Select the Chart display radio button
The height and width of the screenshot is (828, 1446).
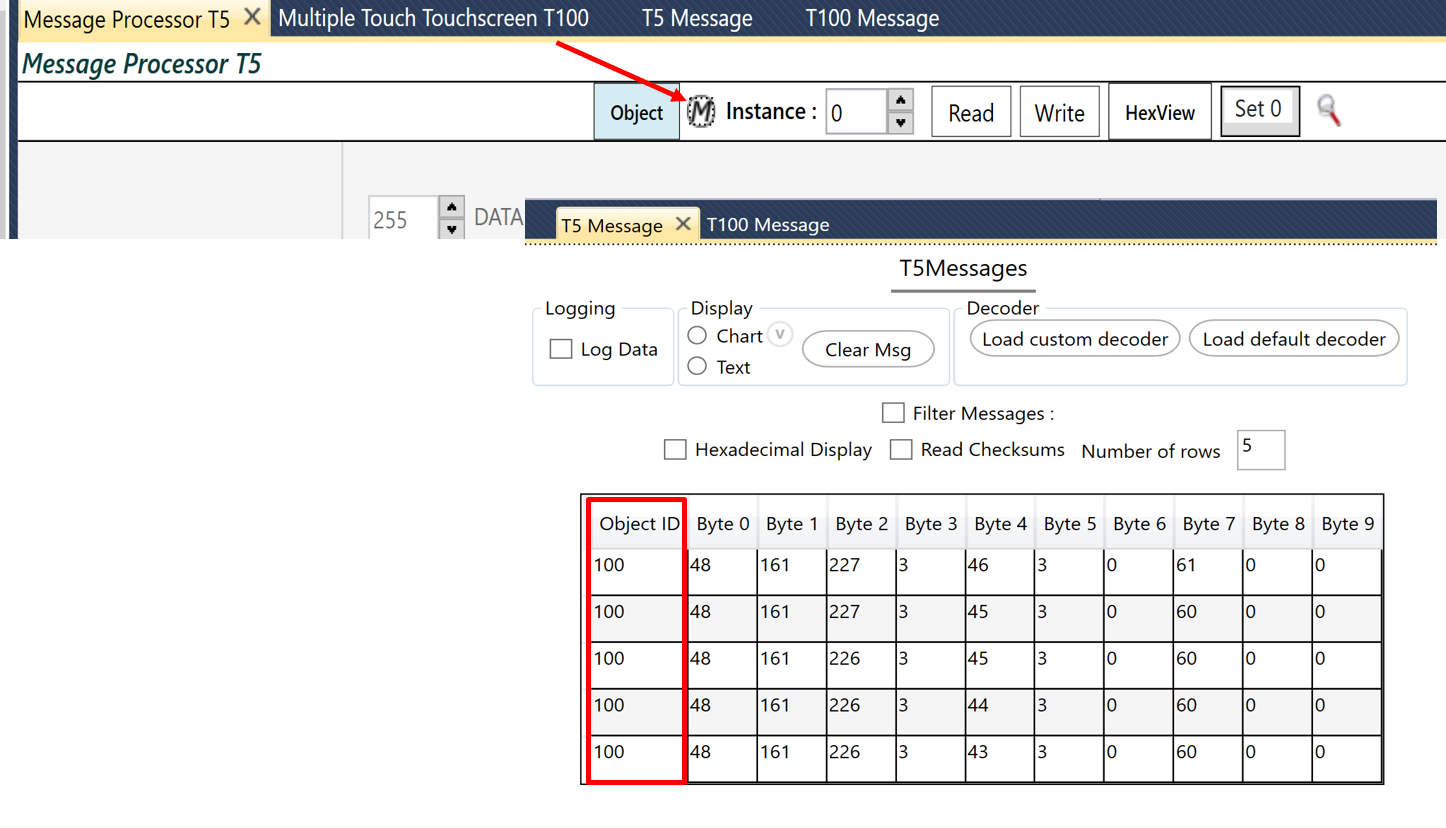(x=698, y=336)
